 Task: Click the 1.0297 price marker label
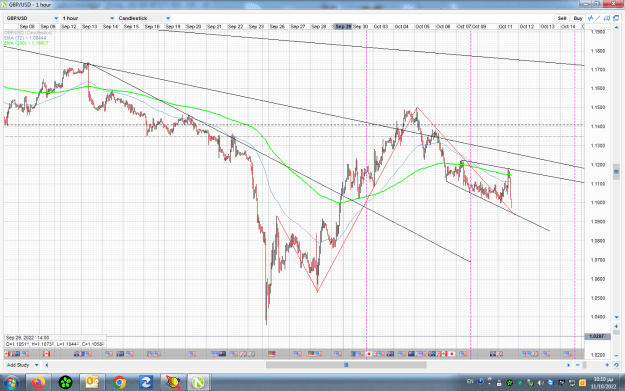596,336
